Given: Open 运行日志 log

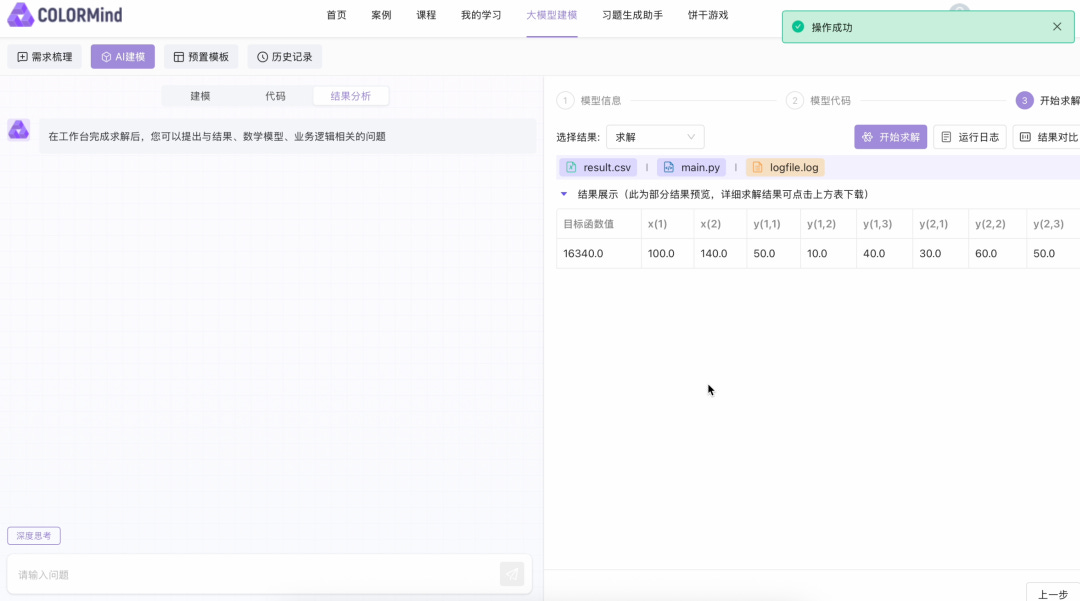Looking at the screenshot, I should [970, 137].
